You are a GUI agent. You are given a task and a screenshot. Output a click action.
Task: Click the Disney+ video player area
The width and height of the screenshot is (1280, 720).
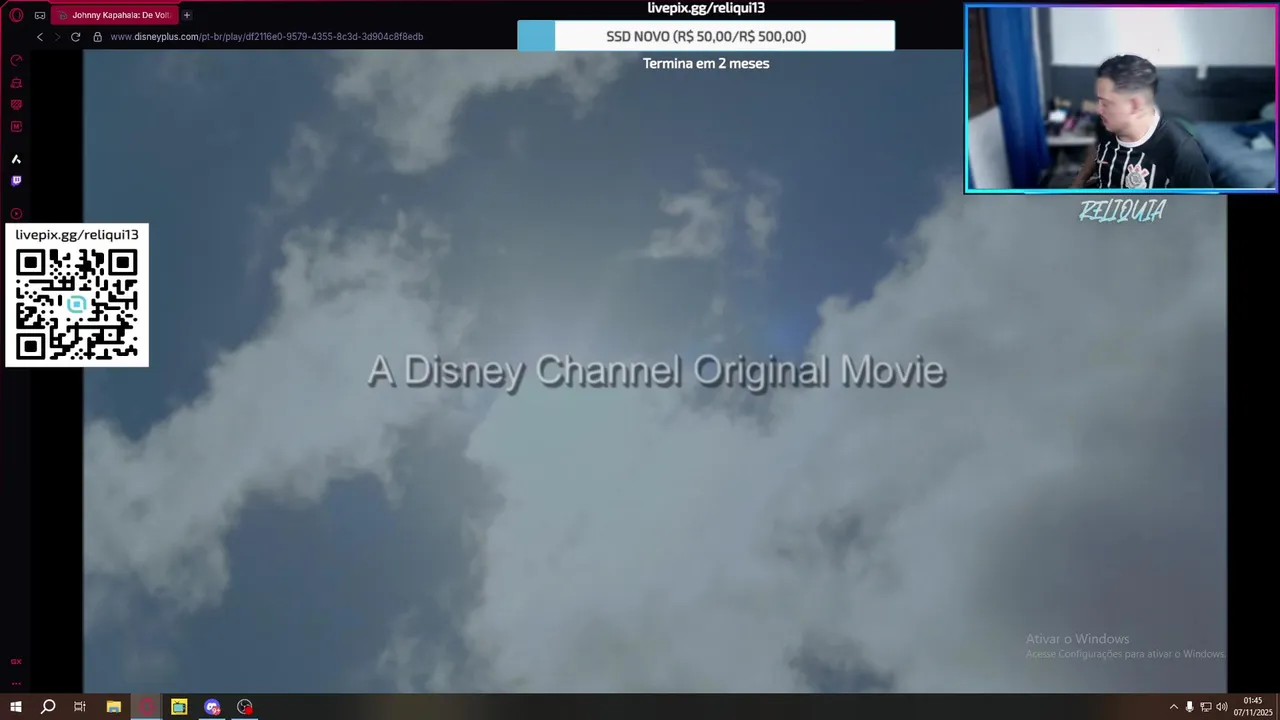coord(655,370)
